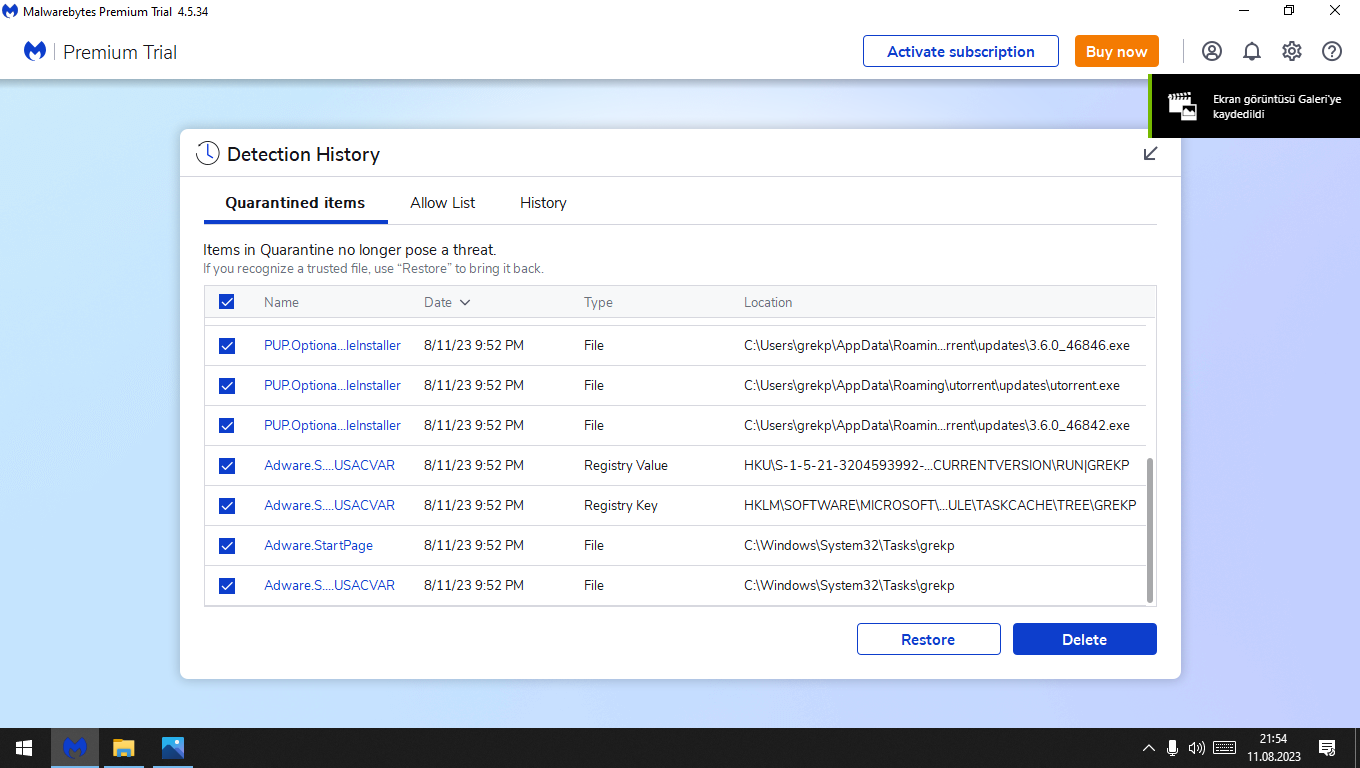Open the History tab
Viewport: 1360px width, 768px height.
543,203
